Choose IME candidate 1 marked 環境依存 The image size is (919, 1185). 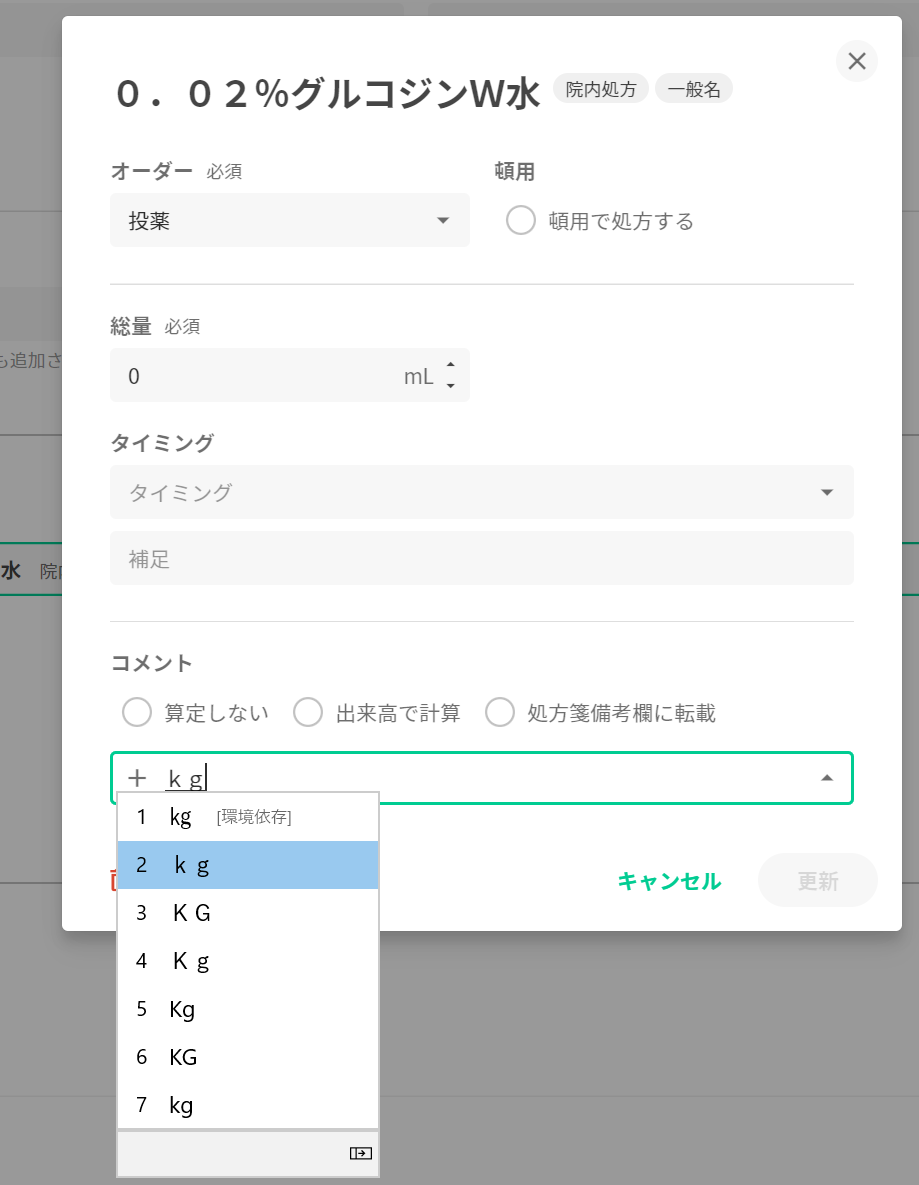tap(247, 817)
